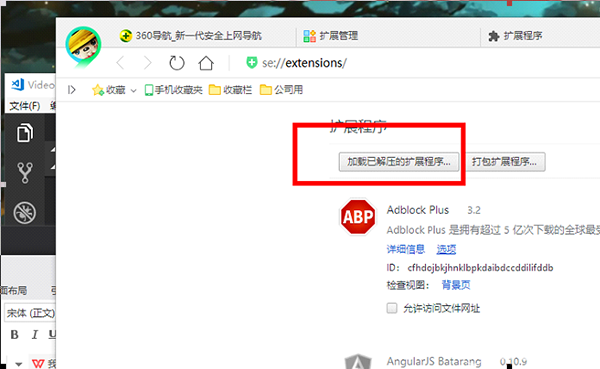Open the 收藏栏 bookmark folder
The height and width of the screenshot is (369, 600).
[230, 90]
